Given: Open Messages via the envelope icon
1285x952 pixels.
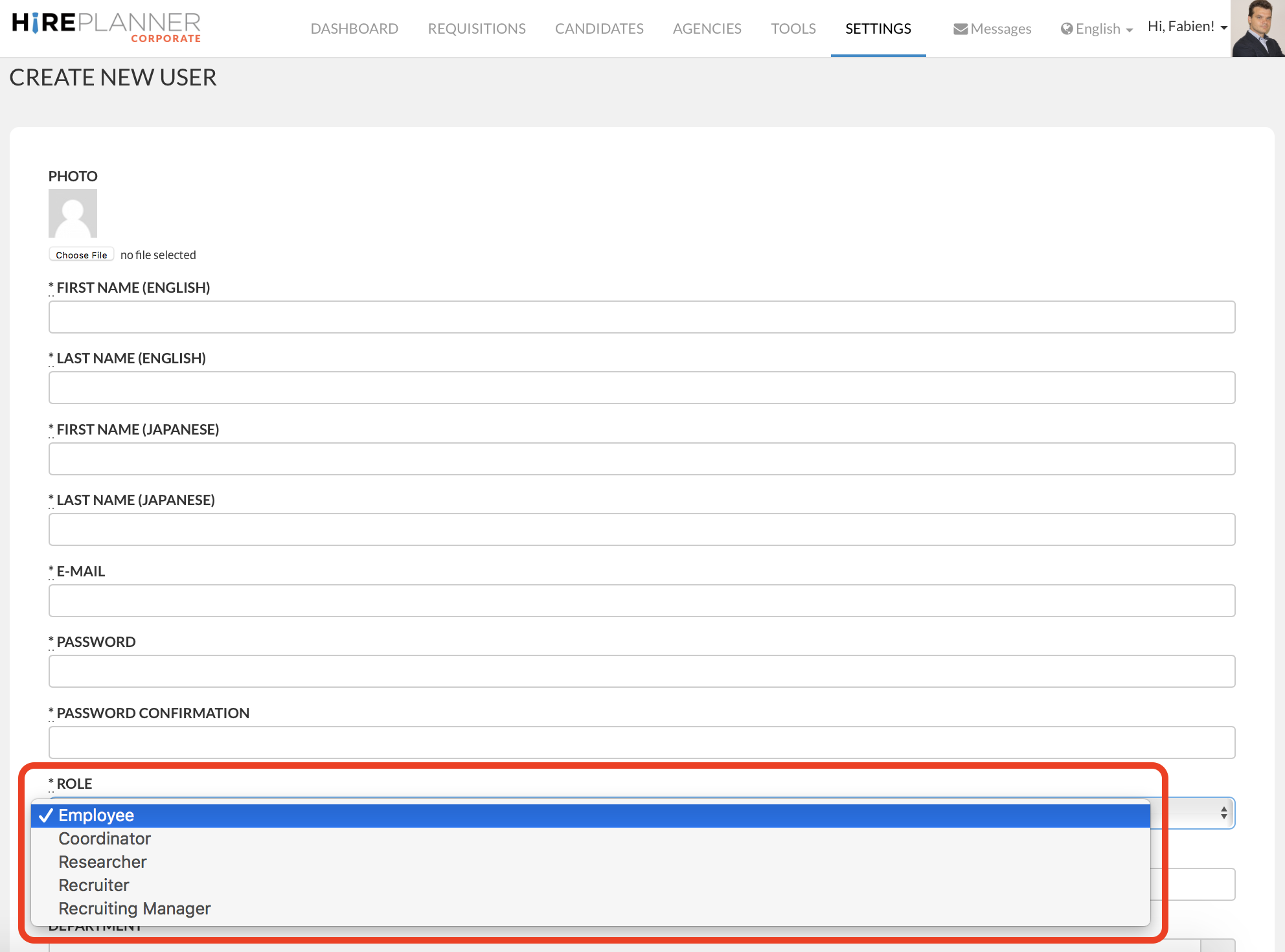Looking at the screenshot, I should (960, 29).
